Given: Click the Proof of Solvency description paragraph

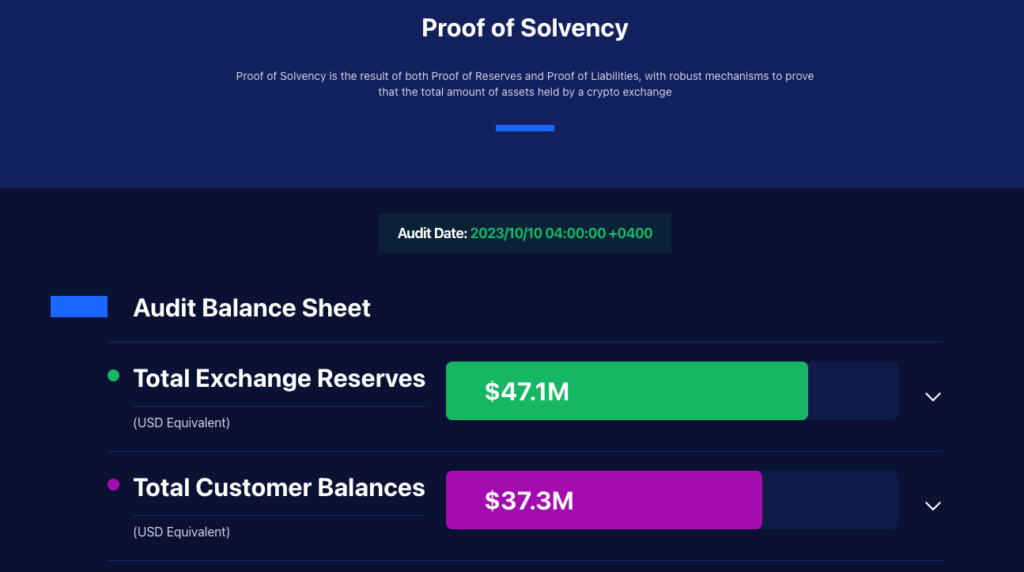Looking at the screenshot, I should (525, 84).
